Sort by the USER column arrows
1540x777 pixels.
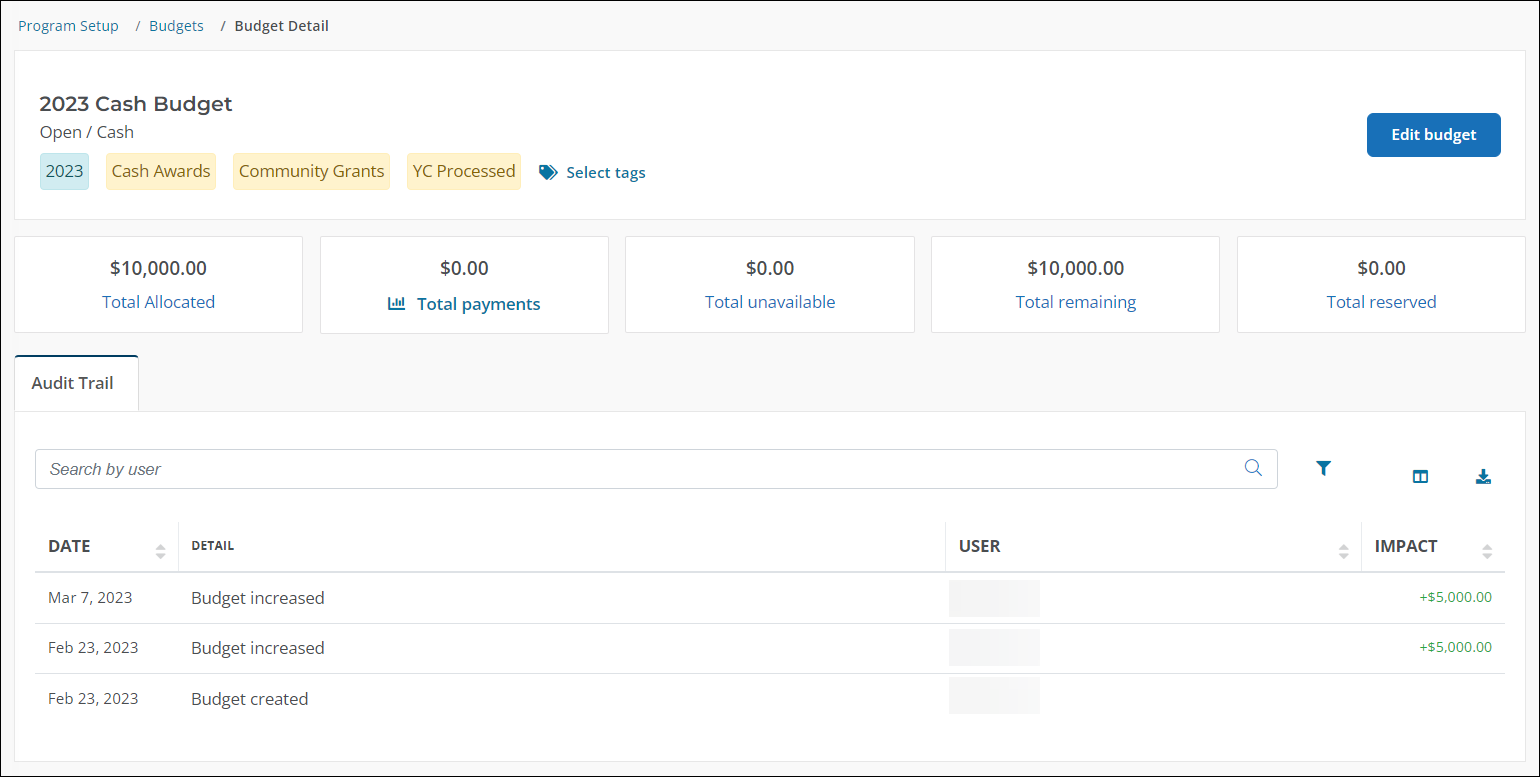point(1343,551)
